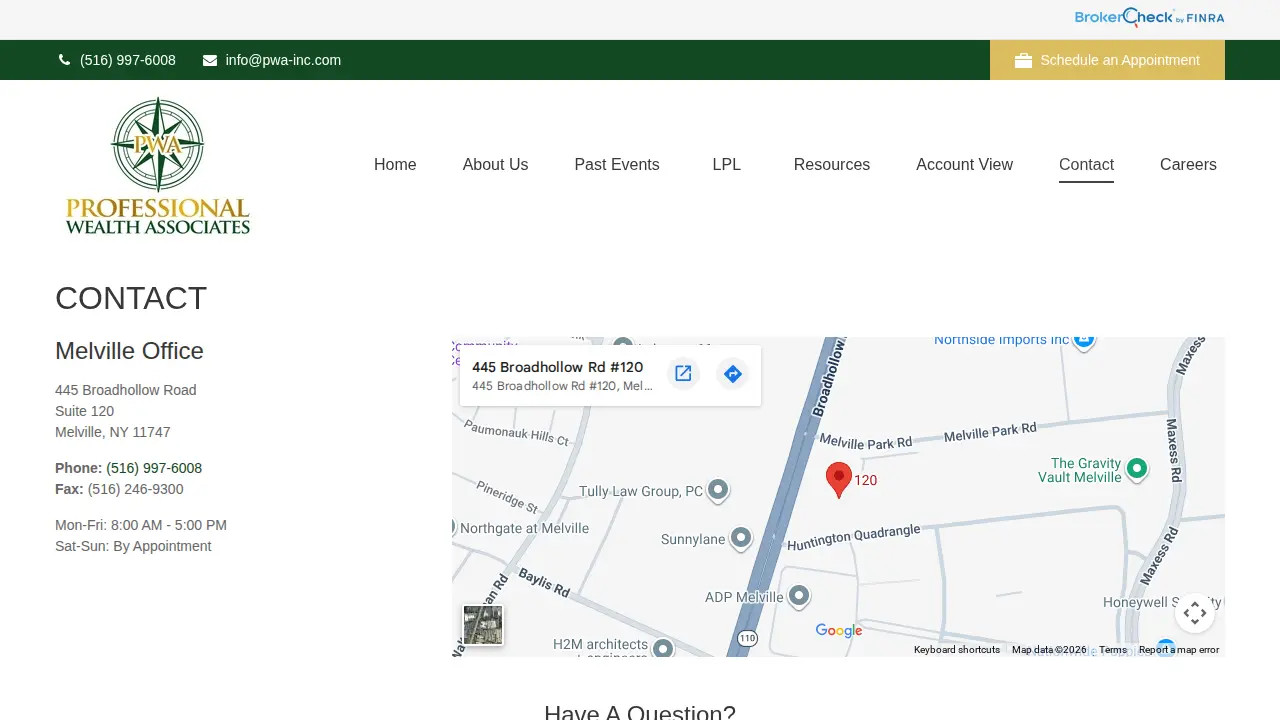Open the BrokerCheck by FINRA logo link

[x=1149, y=17]
